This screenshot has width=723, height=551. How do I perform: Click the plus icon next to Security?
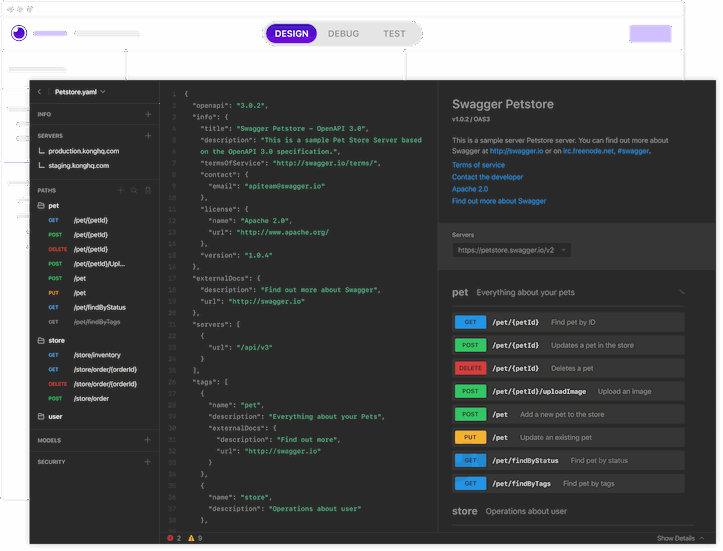coord(148,462)
